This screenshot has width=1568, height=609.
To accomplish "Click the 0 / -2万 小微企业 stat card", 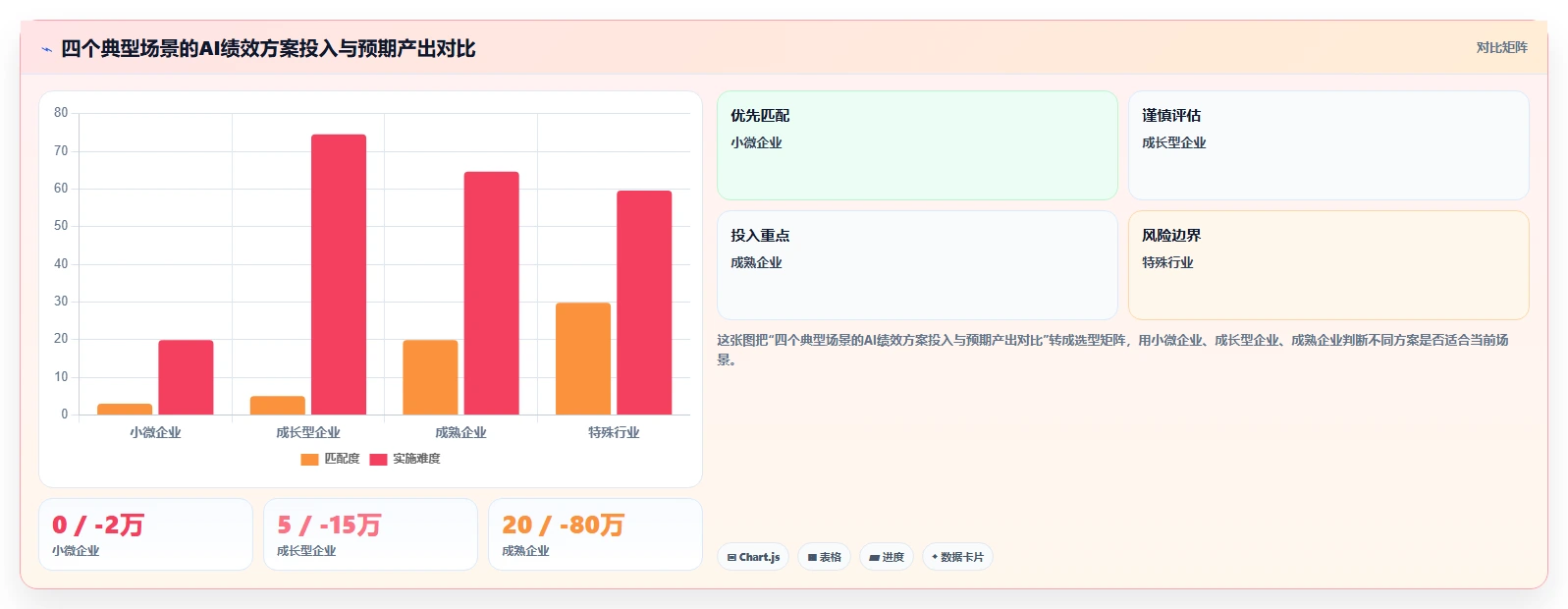I will click(145, 534).
